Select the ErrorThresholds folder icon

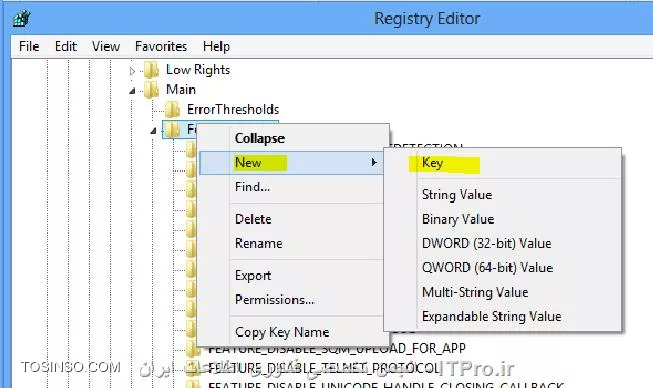point(172,109)
